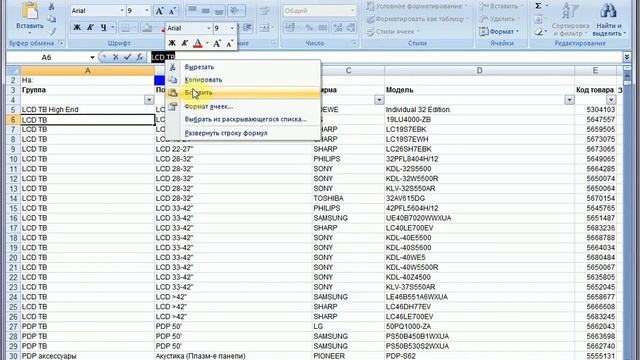The image size is (640, 360).
Task: Open Сортировка и фильтр
Action: tap(570, 19)
